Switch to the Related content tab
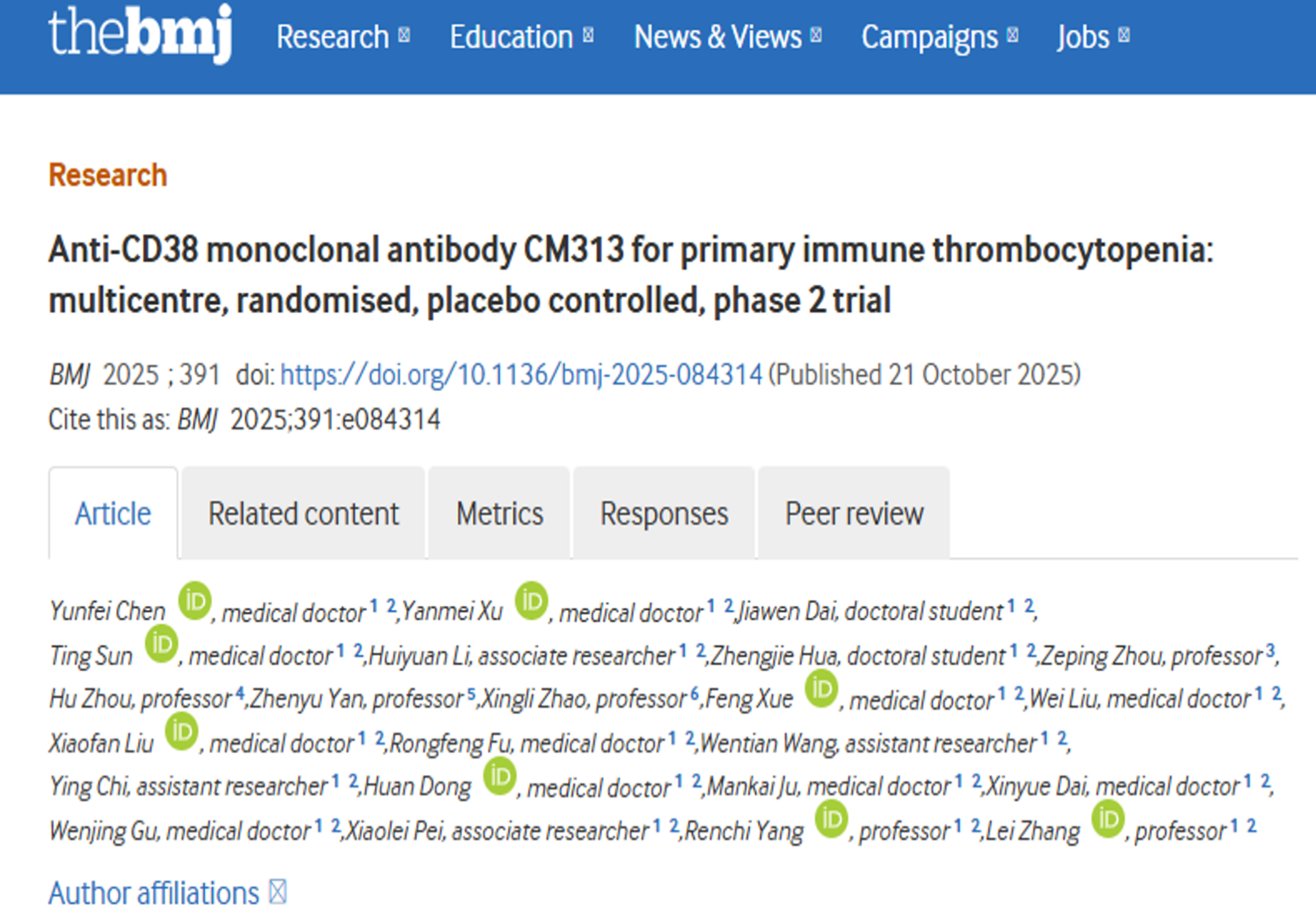Image resolution: width=1316 pixels, height=920 pixels. [303, 513]
